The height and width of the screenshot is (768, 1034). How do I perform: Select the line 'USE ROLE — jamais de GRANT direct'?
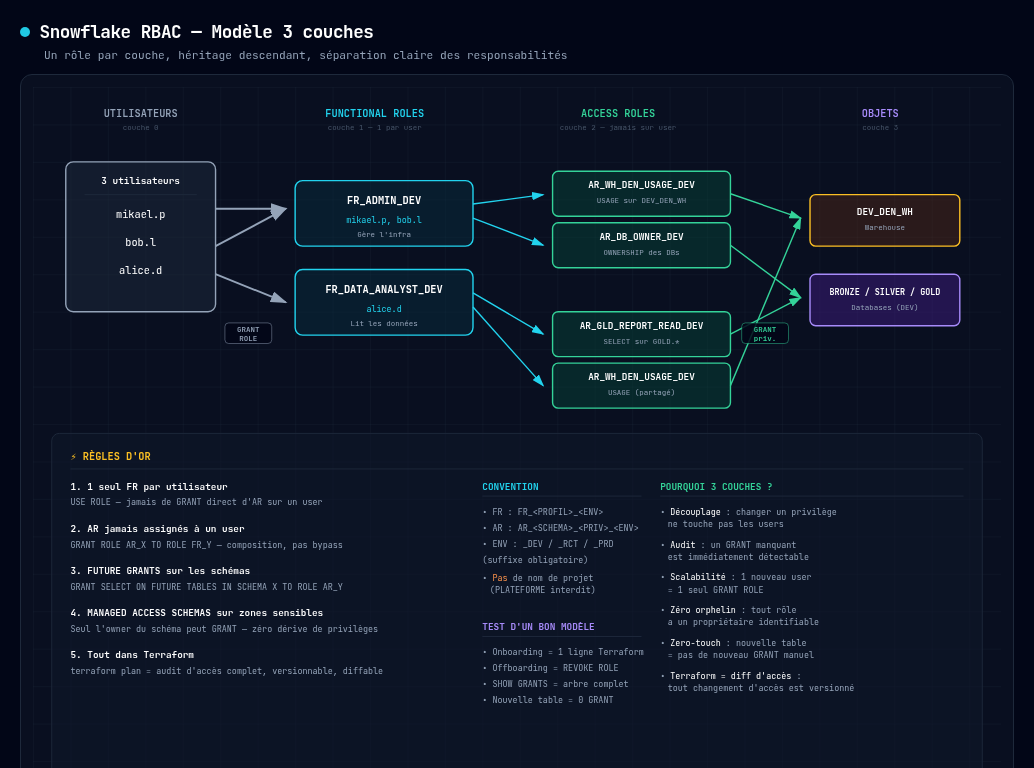tap(197, 502)
